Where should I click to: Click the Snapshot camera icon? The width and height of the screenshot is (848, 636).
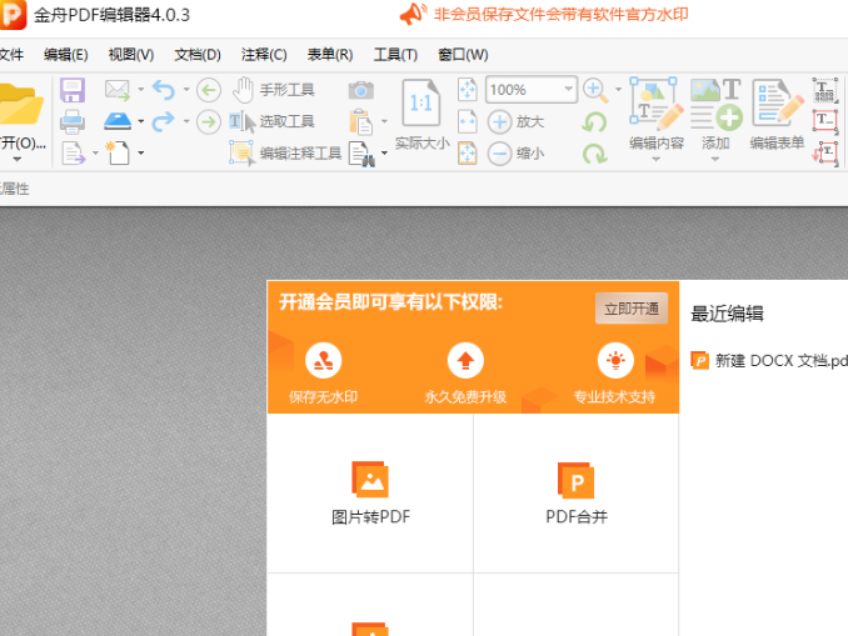(x=361, y=90)
